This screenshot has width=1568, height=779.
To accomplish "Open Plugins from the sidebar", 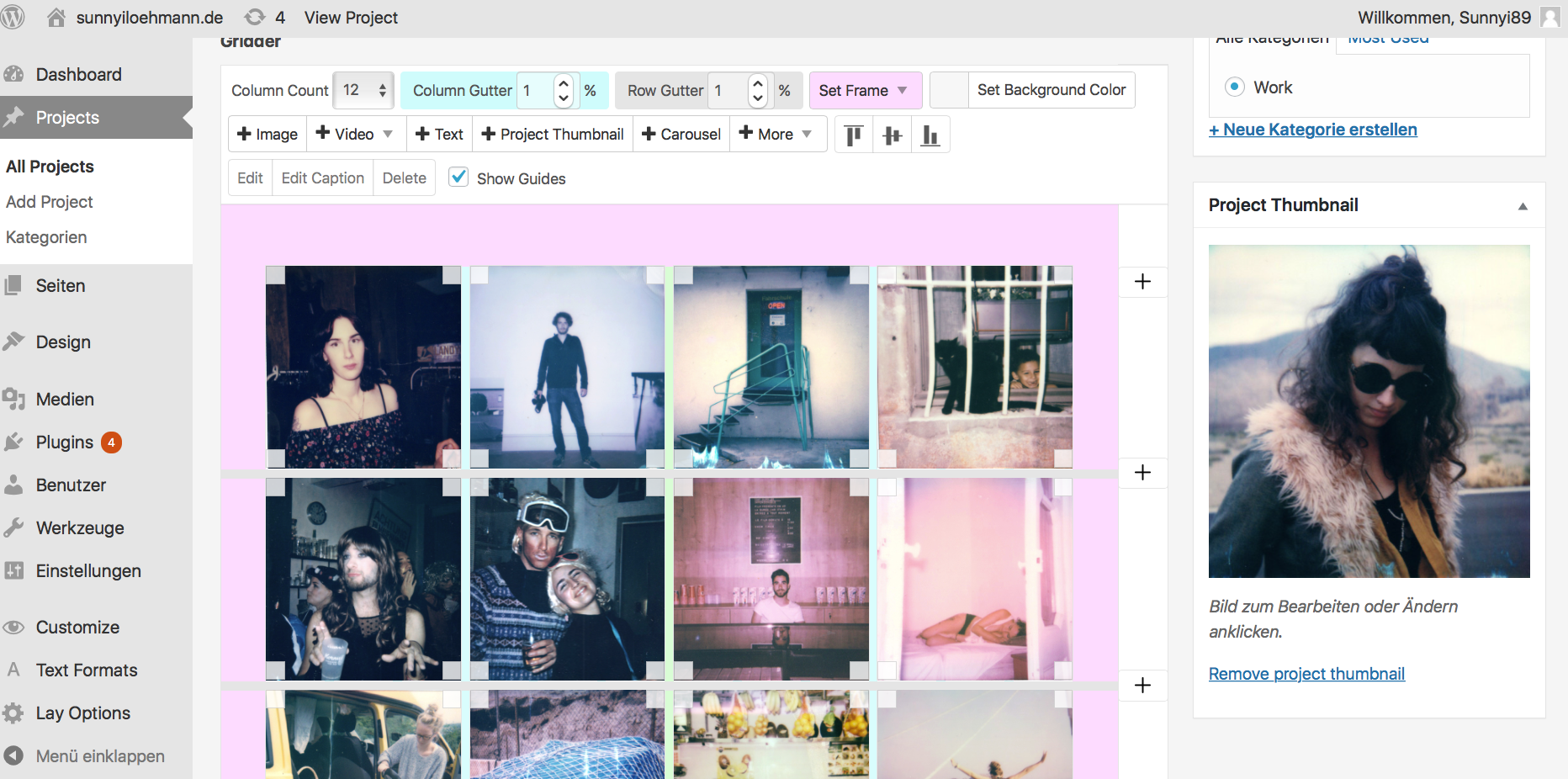I will [65, 442].
